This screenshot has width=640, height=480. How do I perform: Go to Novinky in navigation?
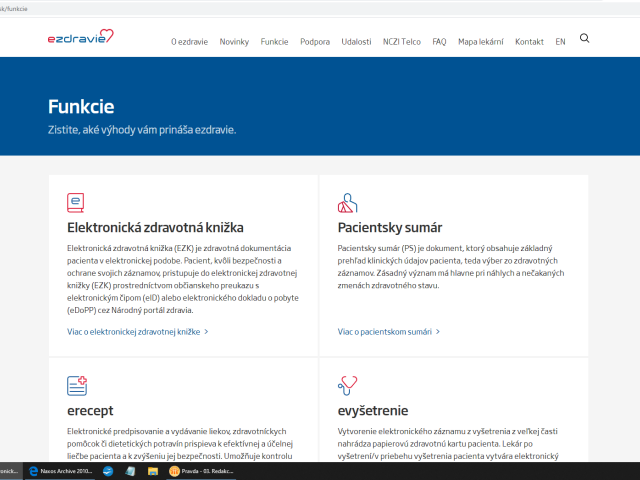point(234,42)
